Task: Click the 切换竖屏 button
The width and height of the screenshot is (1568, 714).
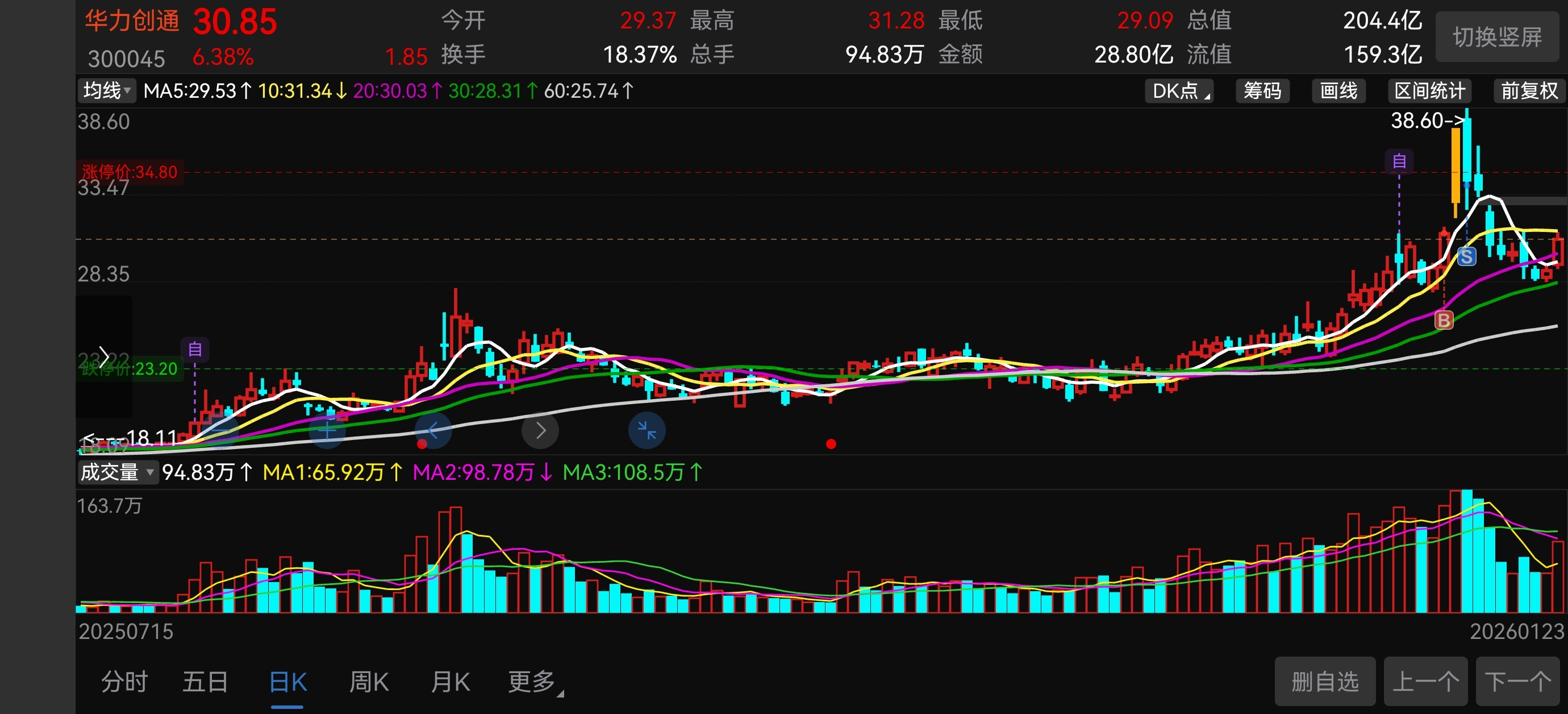Action: pyautogui.click(x=1497, y=37)
